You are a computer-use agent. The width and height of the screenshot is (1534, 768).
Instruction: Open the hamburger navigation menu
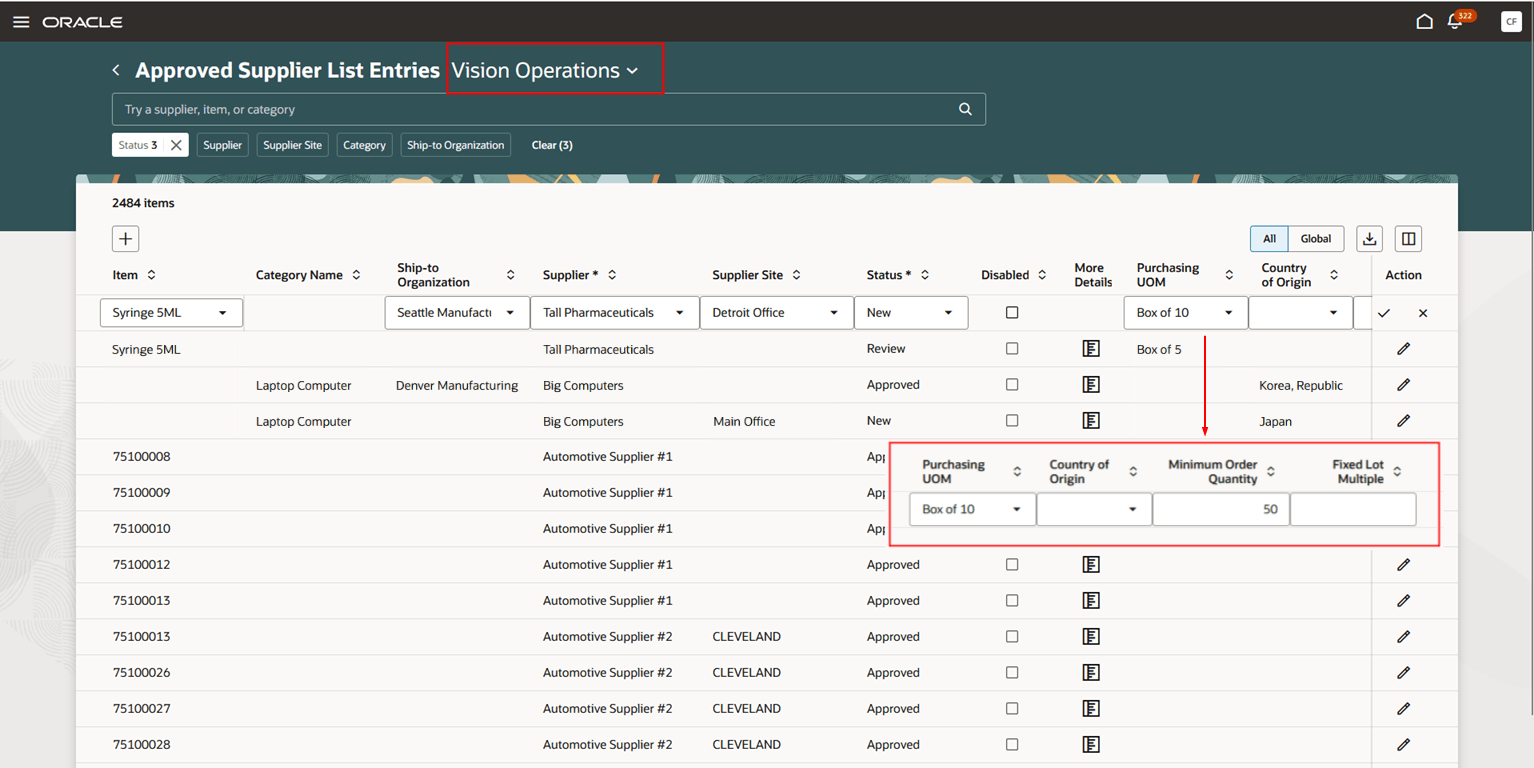pos(21,22)
